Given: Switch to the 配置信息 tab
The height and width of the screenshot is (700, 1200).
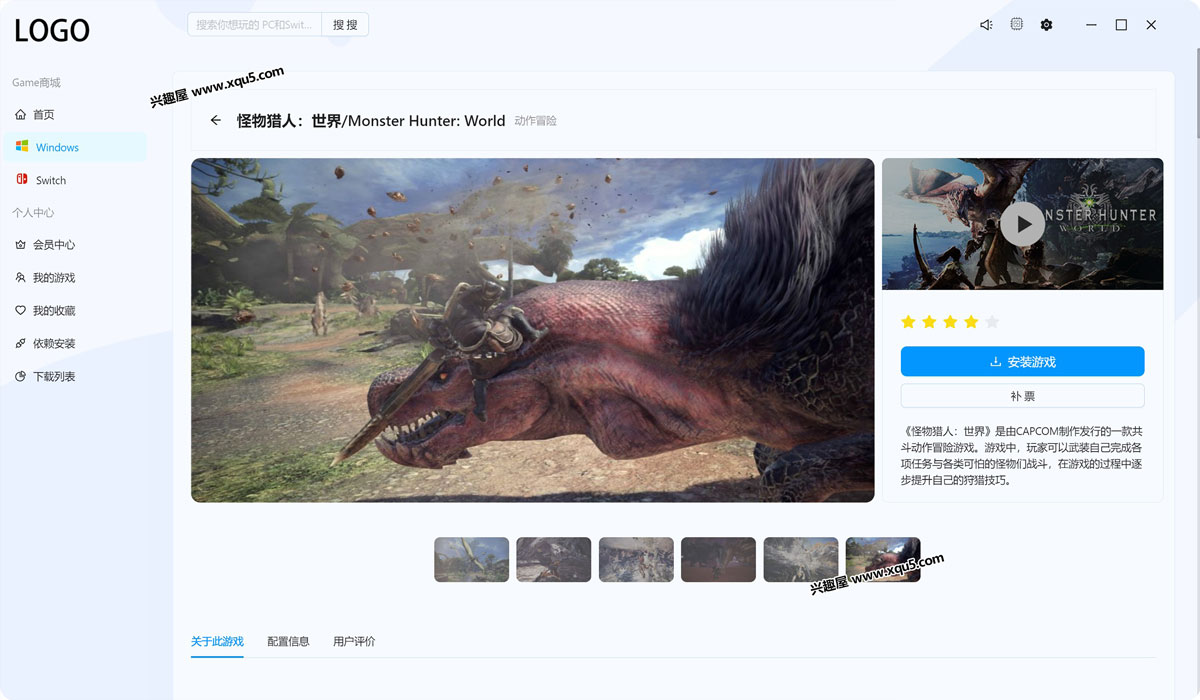Looking at the screenshot, I should click(x=288, y=642).
